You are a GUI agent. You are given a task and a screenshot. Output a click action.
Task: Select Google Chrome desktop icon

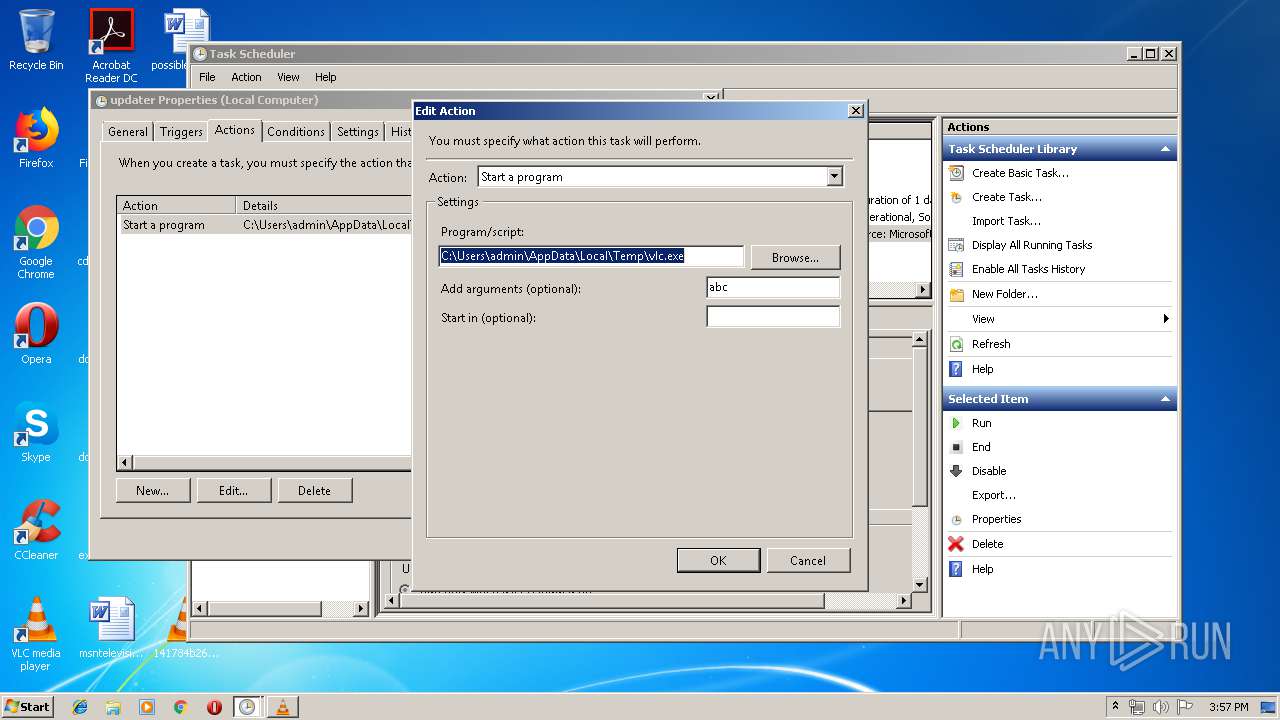[x=36, y=242]
